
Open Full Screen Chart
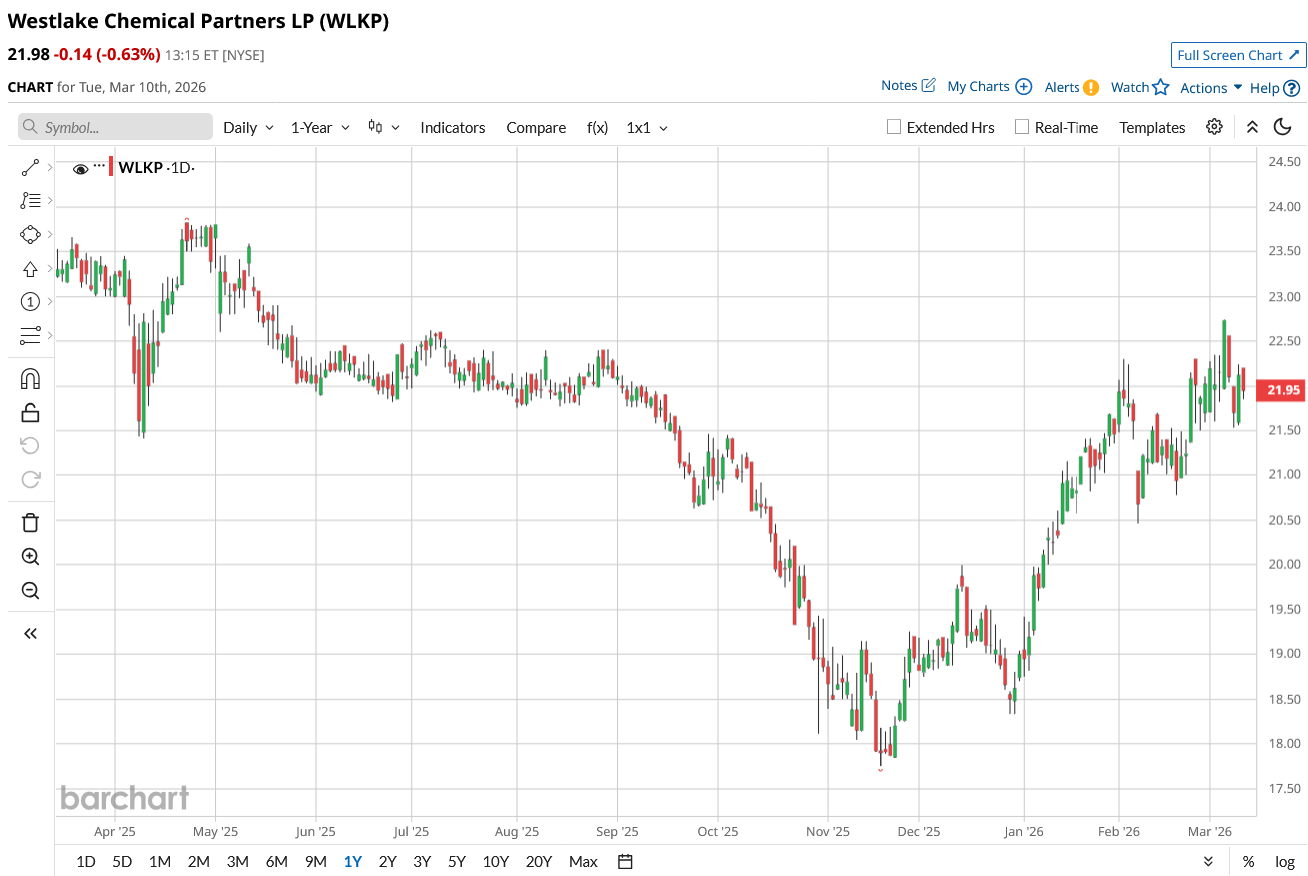(x=1238, y=55)
